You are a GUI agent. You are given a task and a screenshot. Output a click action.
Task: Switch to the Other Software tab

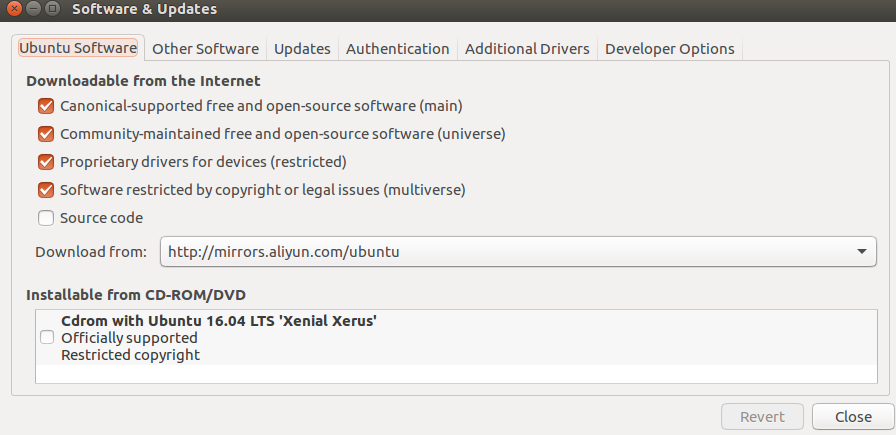coord(205,49)
